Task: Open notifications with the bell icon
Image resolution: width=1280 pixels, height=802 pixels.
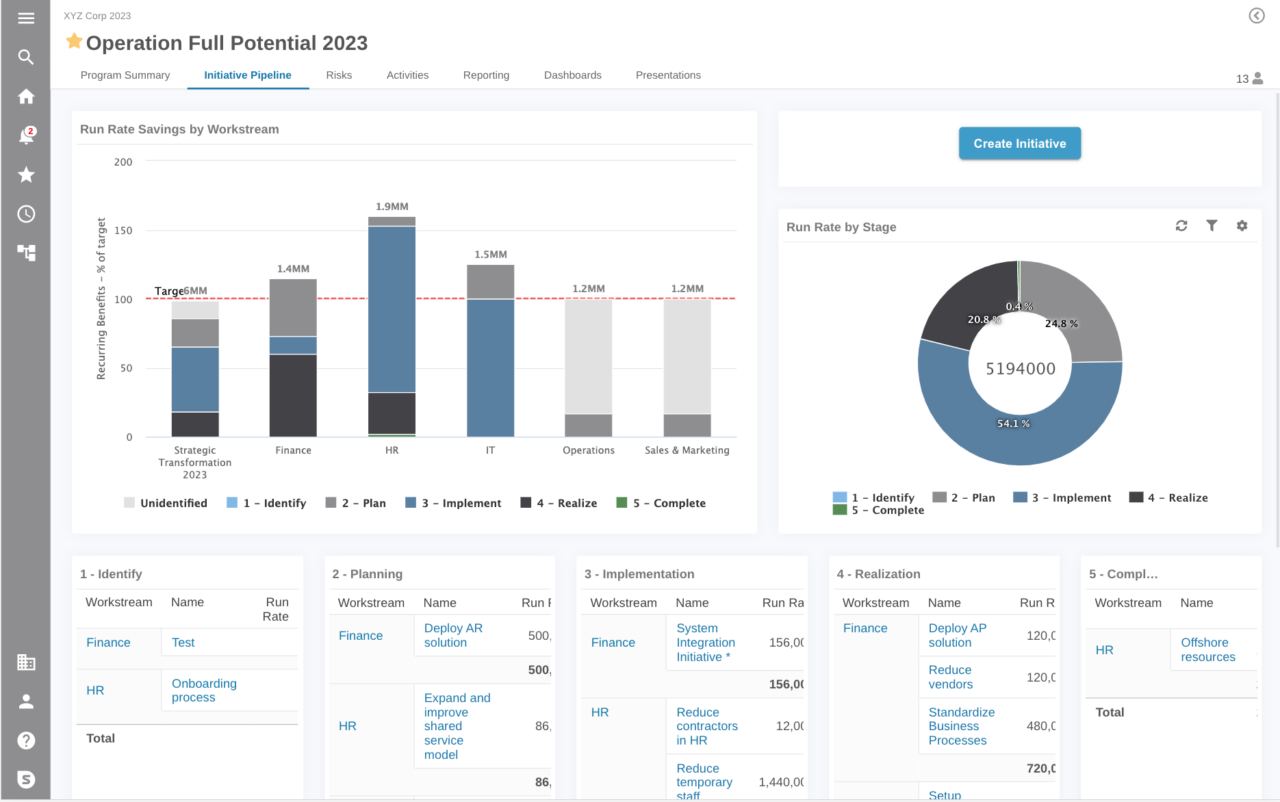Action: pos(25,135)
